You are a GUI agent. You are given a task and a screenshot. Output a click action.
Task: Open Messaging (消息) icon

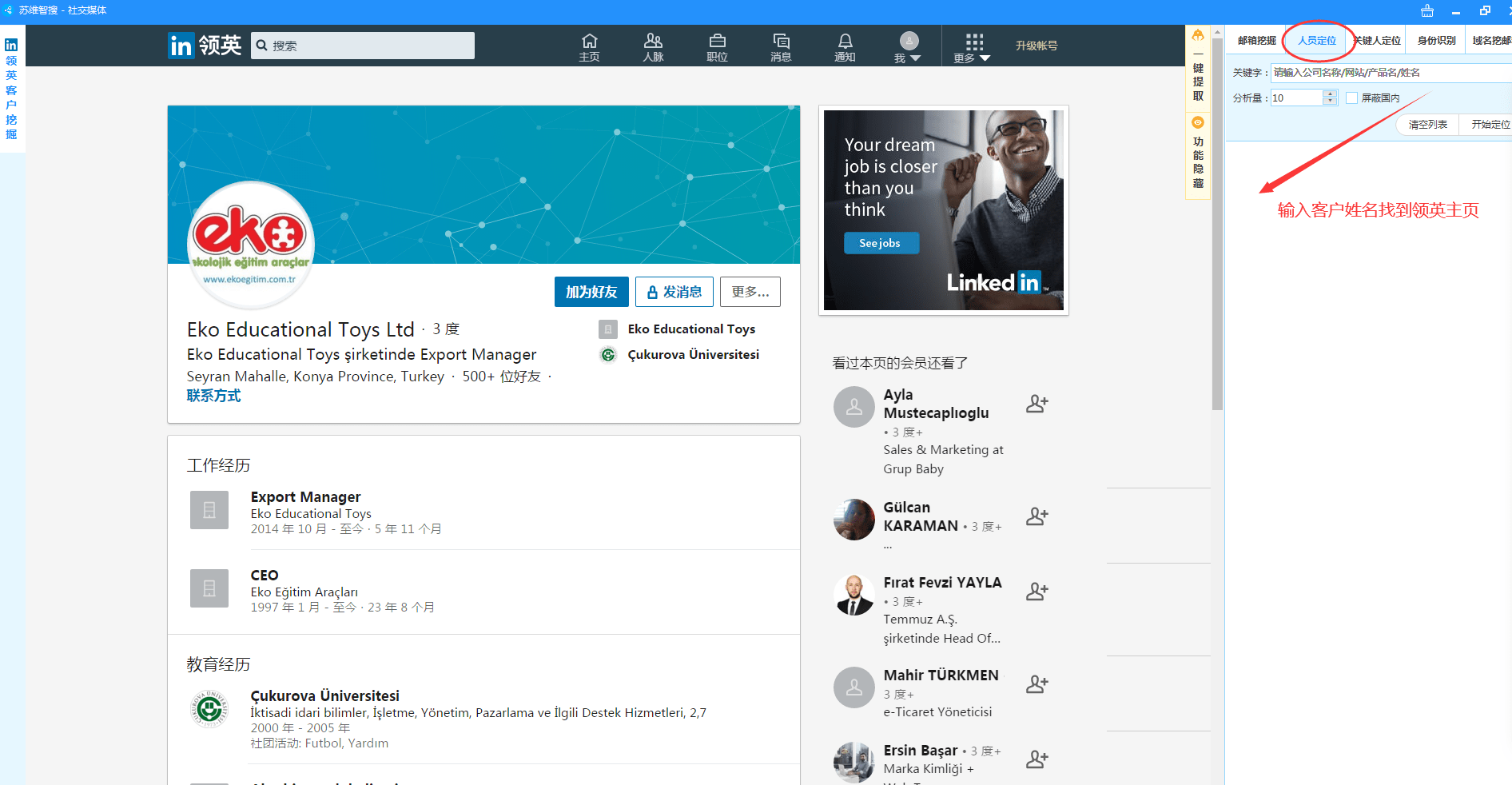click(781, 46)
